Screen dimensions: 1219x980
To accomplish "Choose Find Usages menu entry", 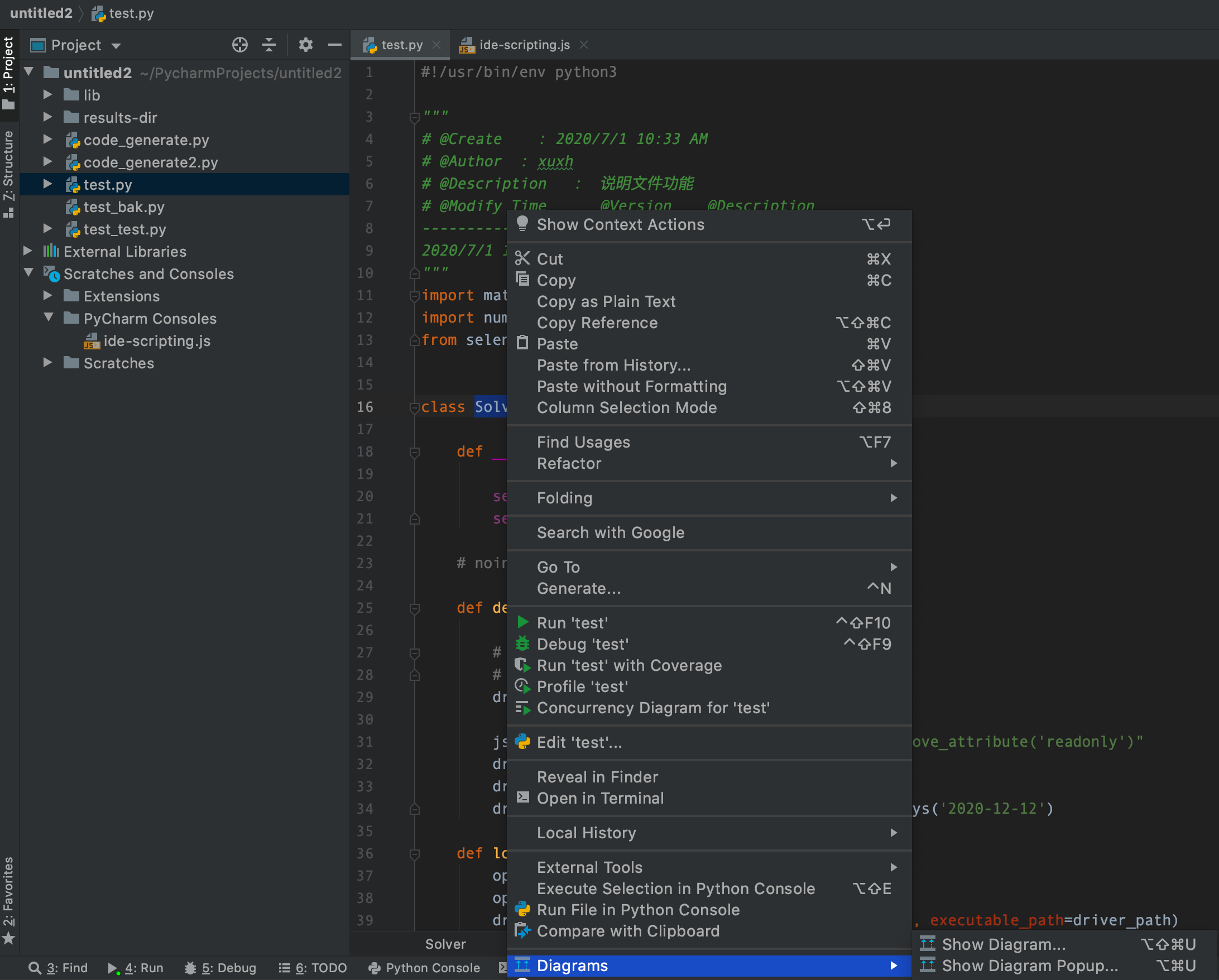I will click(x=709, y=442).
